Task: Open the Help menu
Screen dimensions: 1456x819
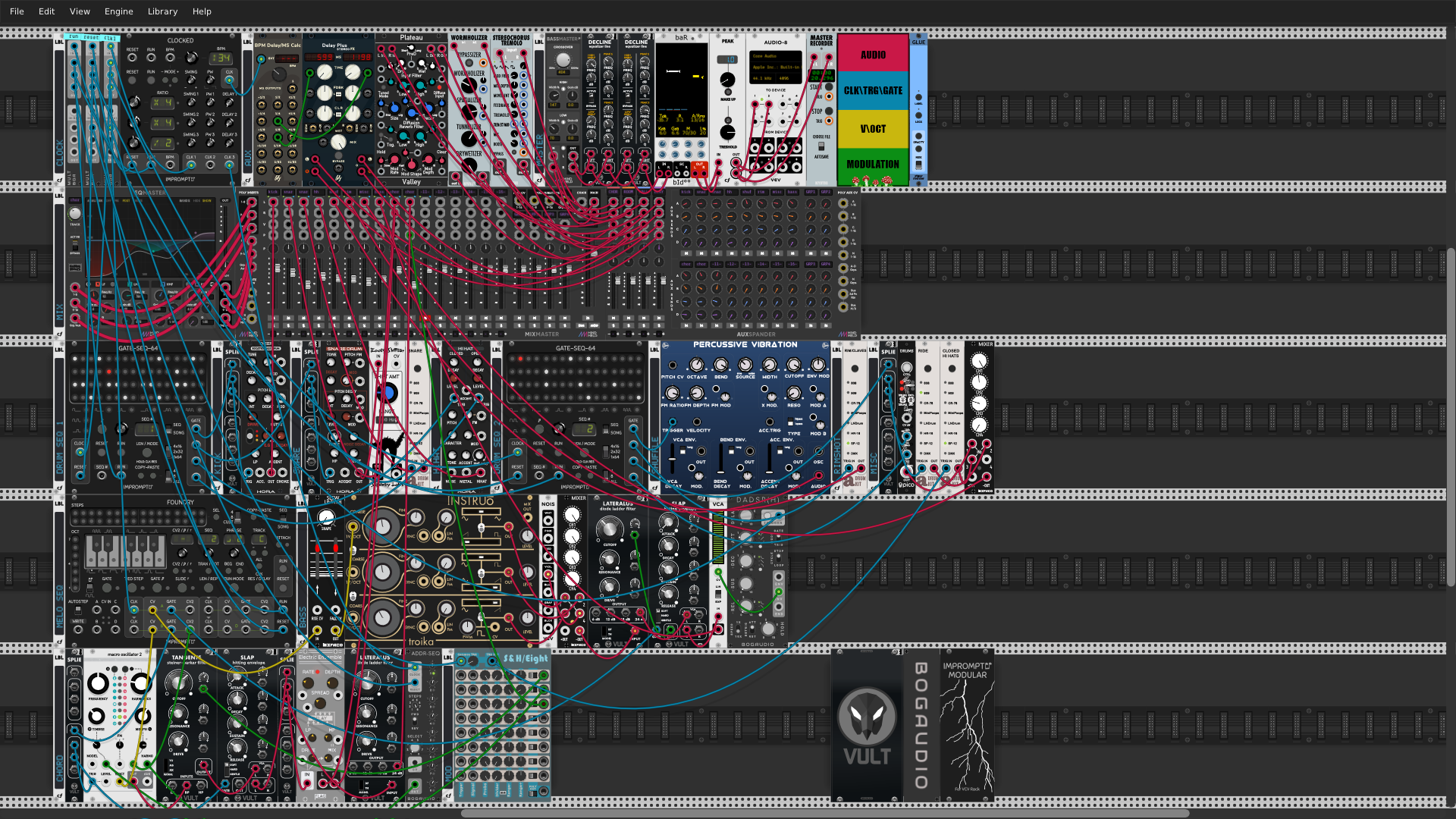Action: pos(202,11)
